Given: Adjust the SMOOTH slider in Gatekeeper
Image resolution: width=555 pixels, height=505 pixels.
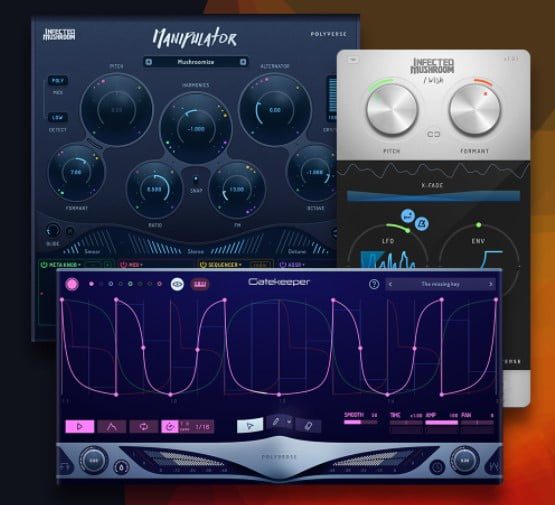Looking at the screenshot, I should click(x=360, y=422).
